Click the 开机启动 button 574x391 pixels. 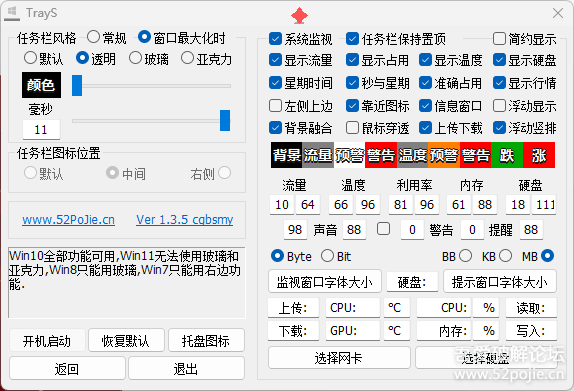coord(47,341)
